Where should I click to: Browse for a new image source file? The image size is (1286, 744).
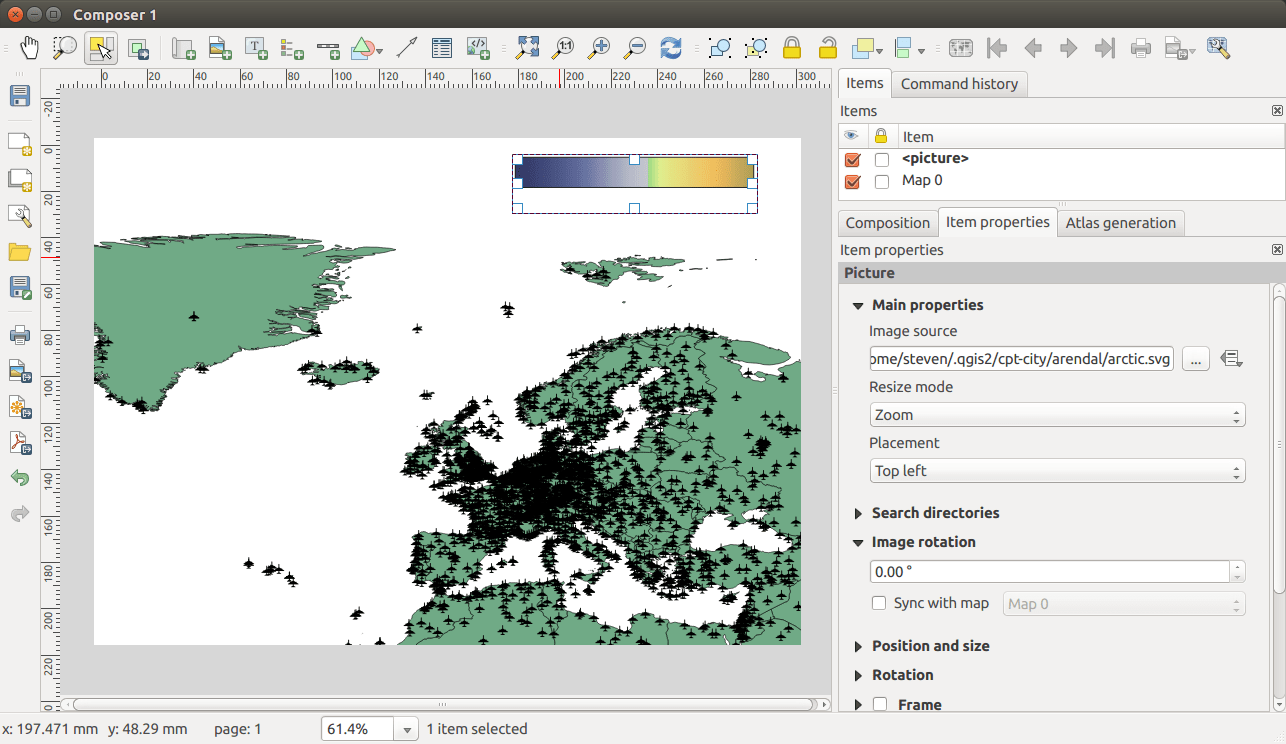pyautogui.click(x=1195, y=358)
